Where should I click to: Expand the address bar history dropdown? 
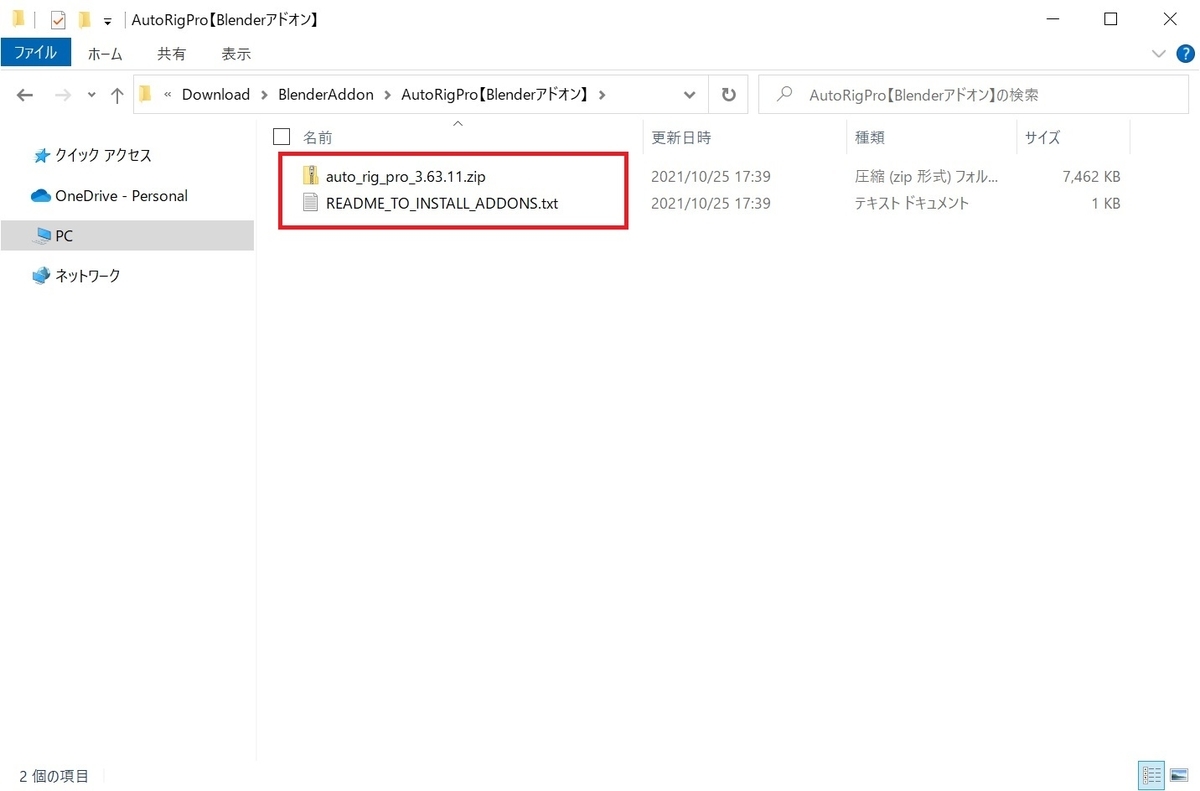(x=689, y=95)
